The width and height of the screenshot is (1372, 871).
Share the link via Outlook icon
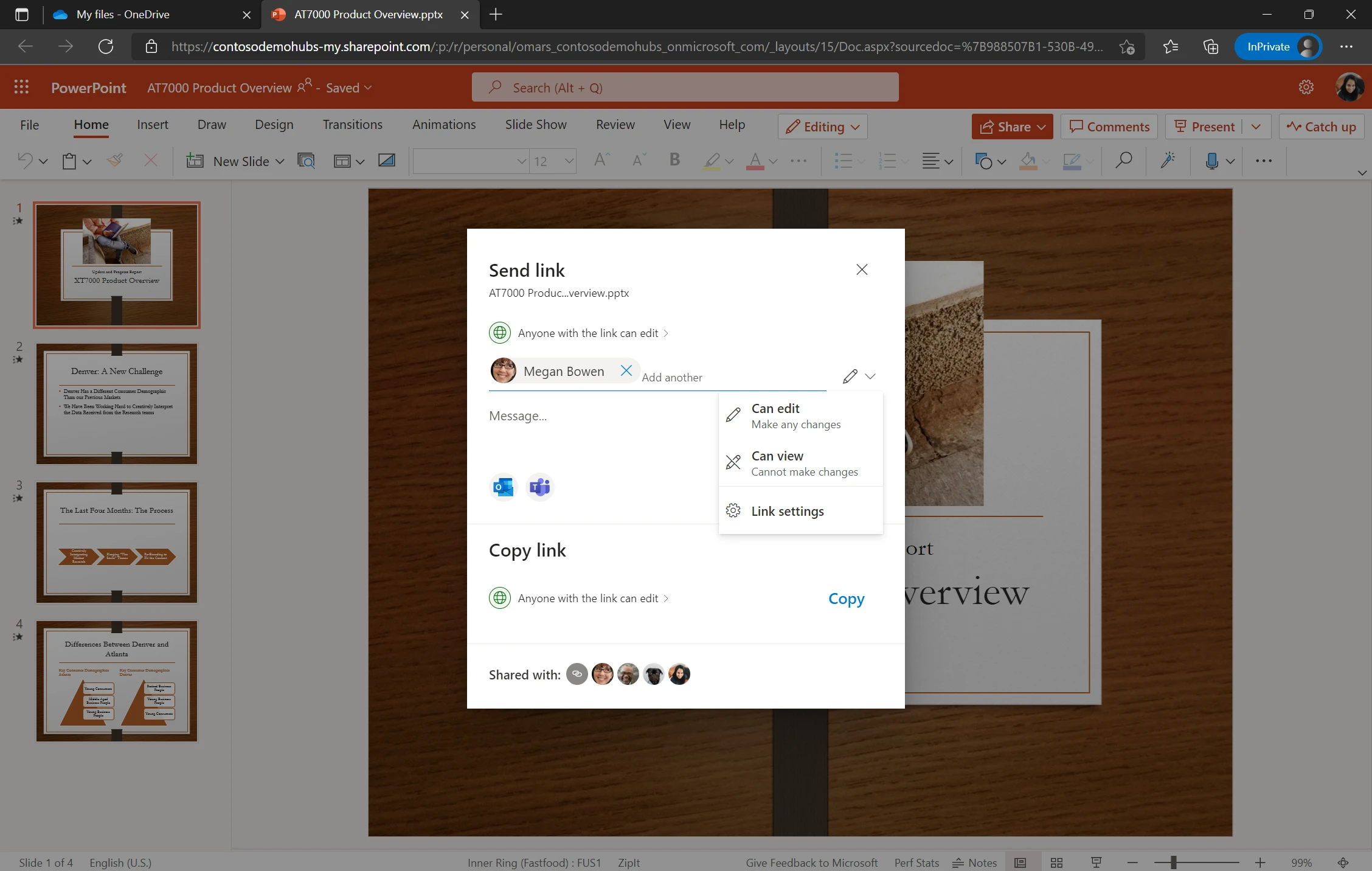[503, 487]
